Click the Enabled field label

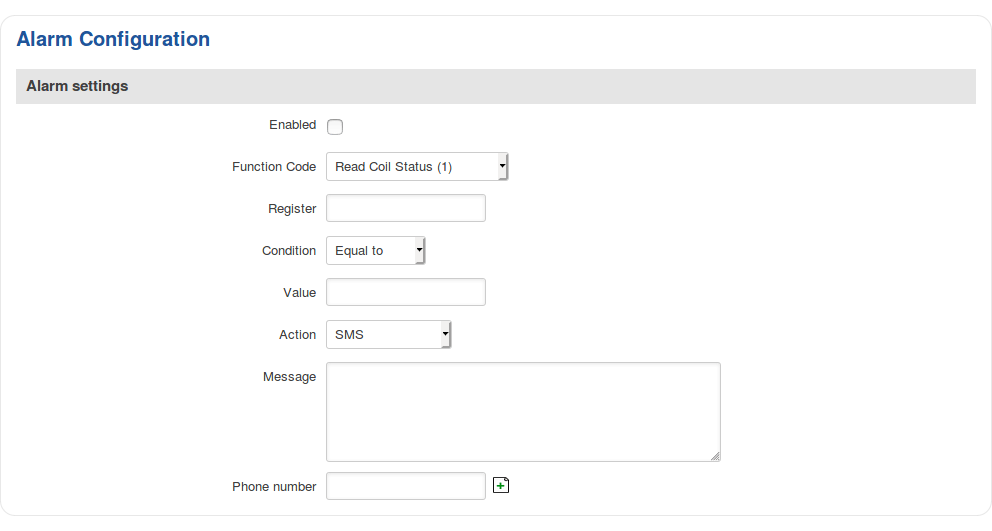292,125
